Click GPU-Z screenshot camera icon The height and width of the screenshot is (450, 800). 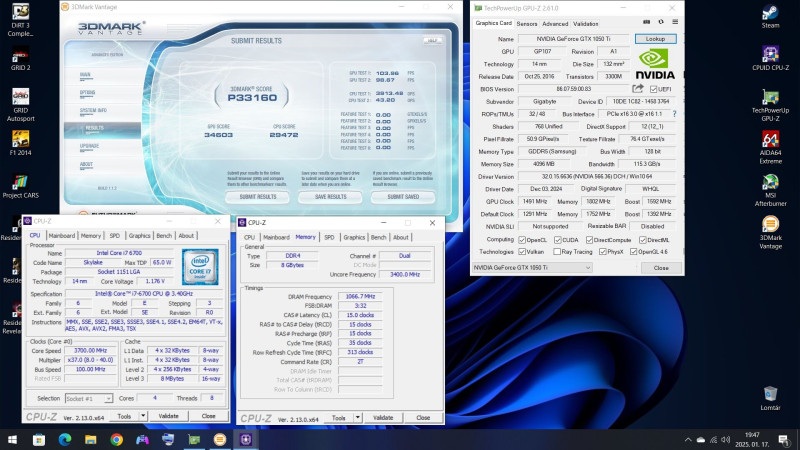pos(646,22)
